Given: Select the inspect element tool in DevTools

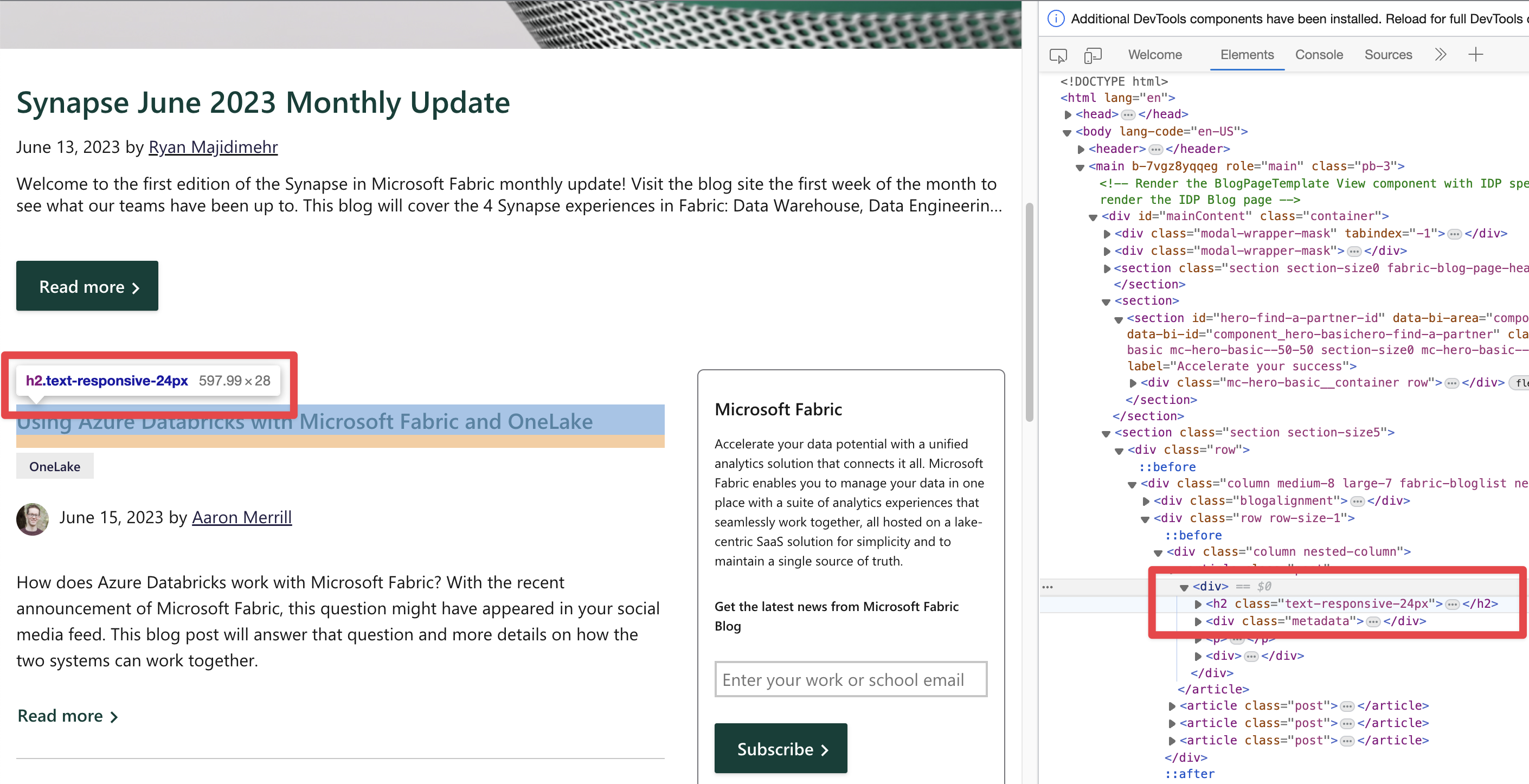Looking at the screenshot, I should (1058, 55).
